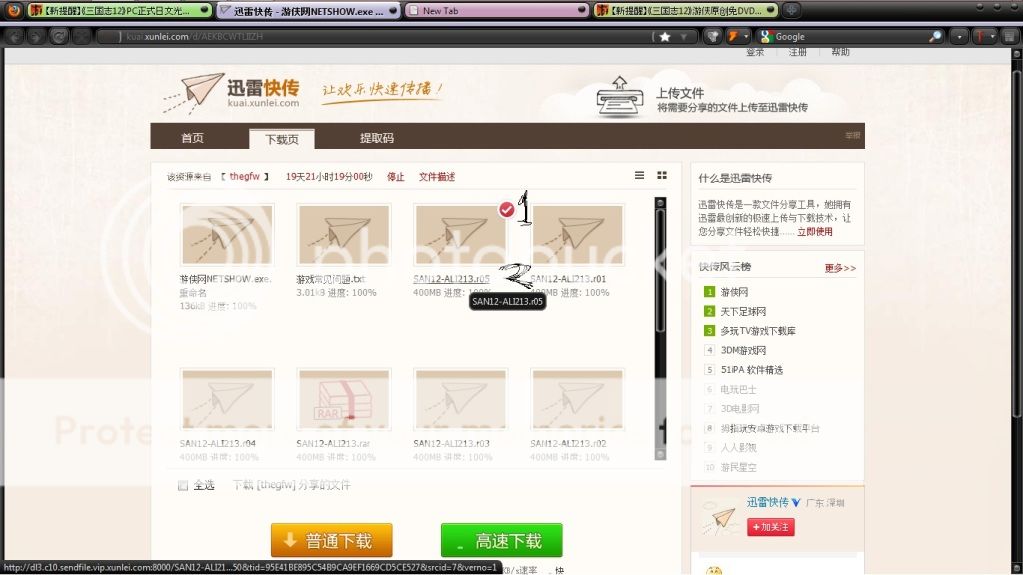Open the 文件描述 link
1023x575 pixels.
point(436,176)
